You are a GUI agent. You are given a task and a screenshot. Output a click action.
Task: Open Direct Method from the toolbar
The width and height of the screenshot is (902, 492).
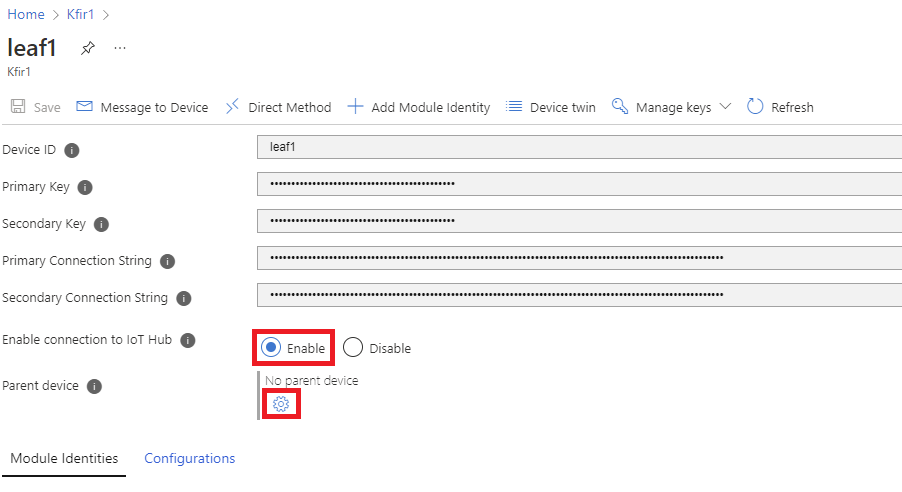coord(278,107)
